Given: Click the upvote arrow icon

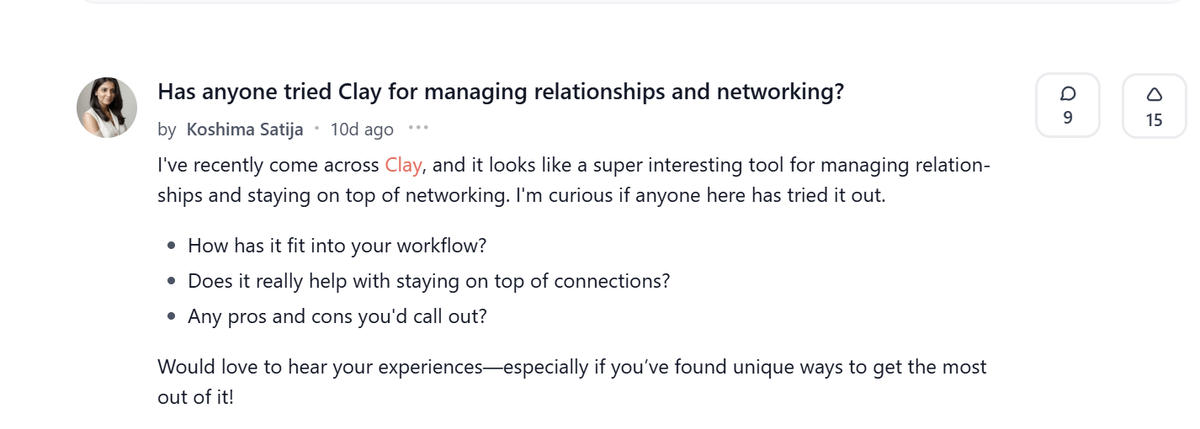Looking at the screenshot, I should [x=1155, y=93].
